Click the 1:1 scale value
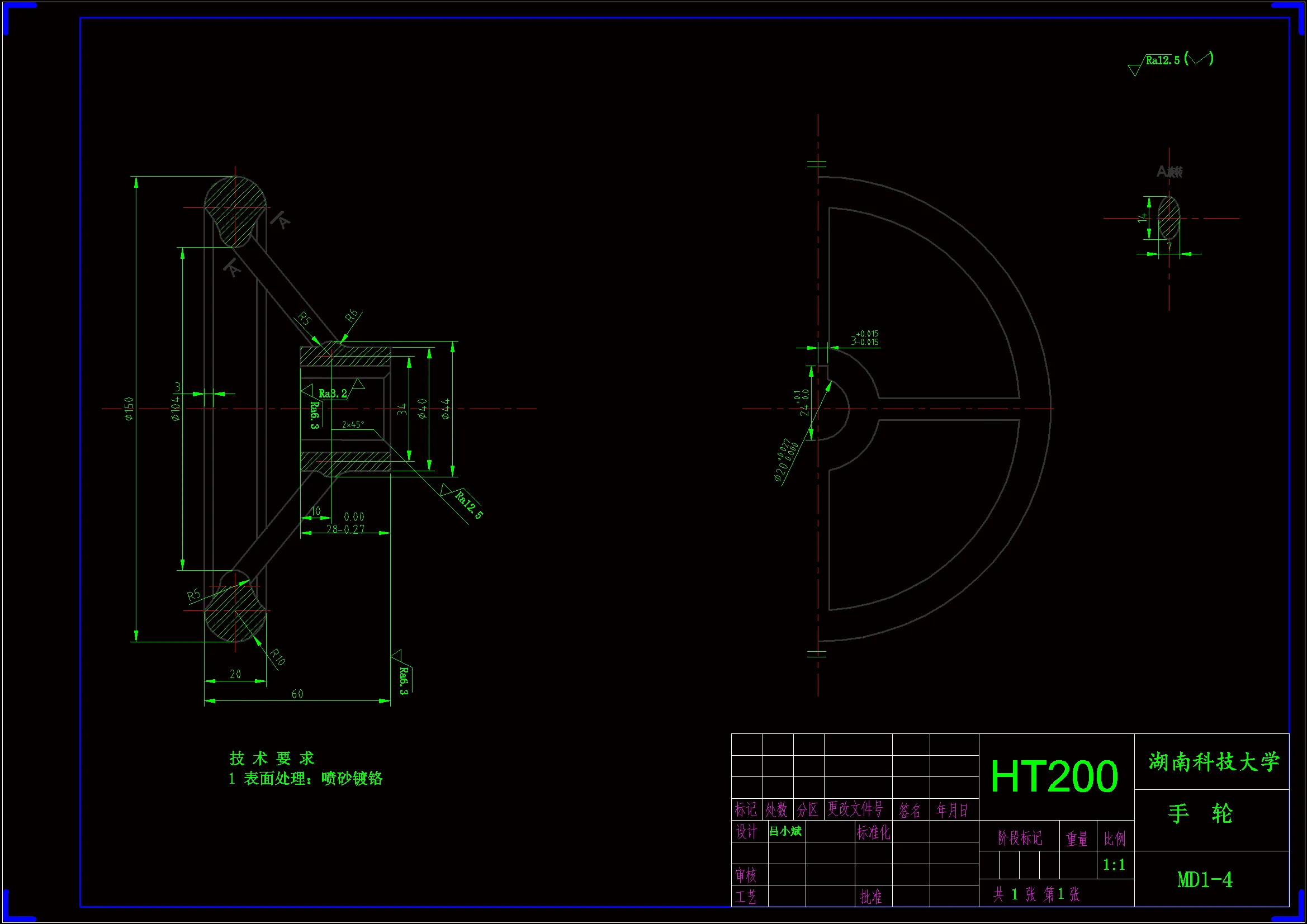This screenshot has width=1307, height=924. coord(1114,865)
